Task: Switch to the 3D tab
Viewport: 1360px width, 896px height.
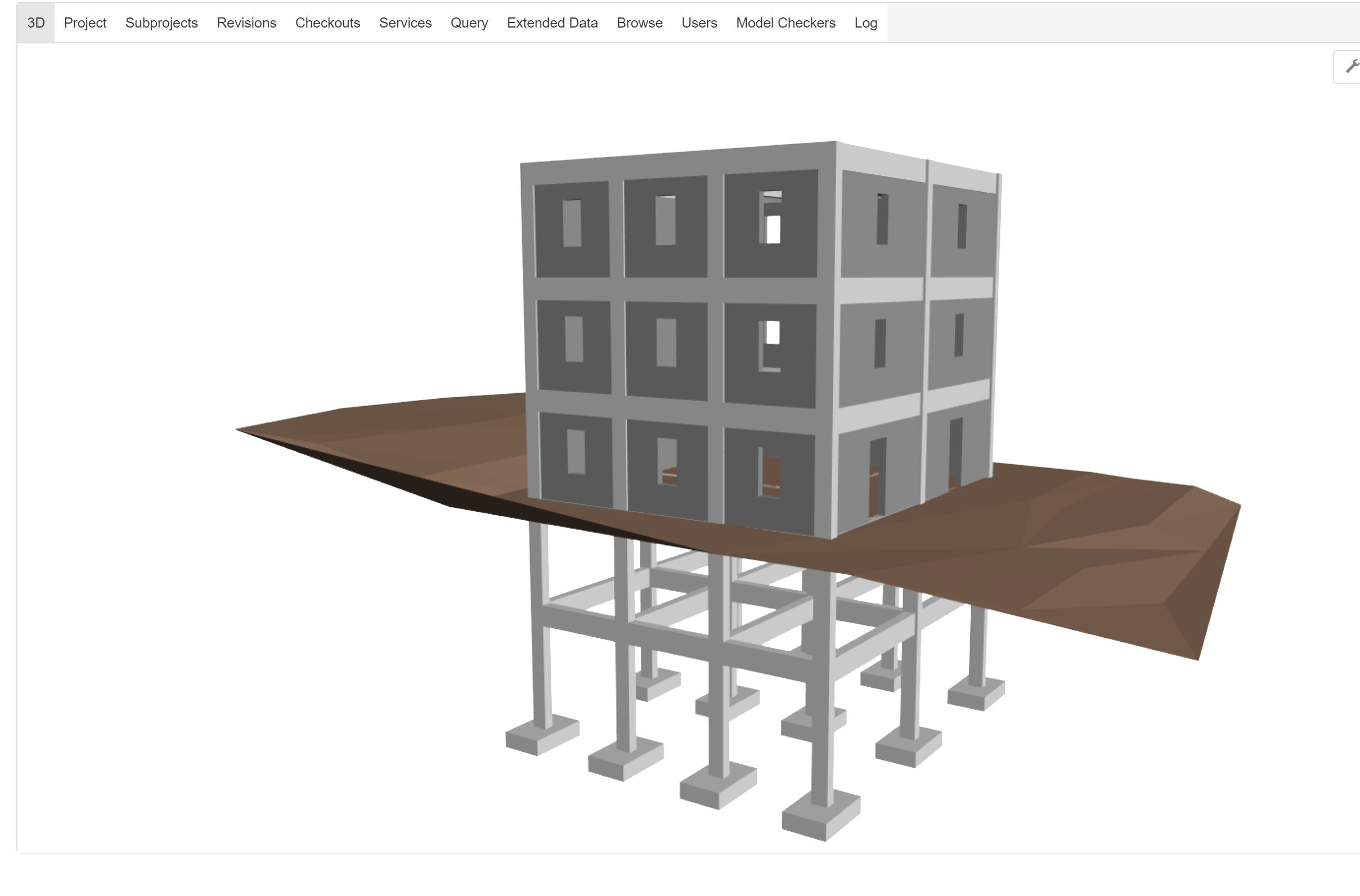Action: 36,22
